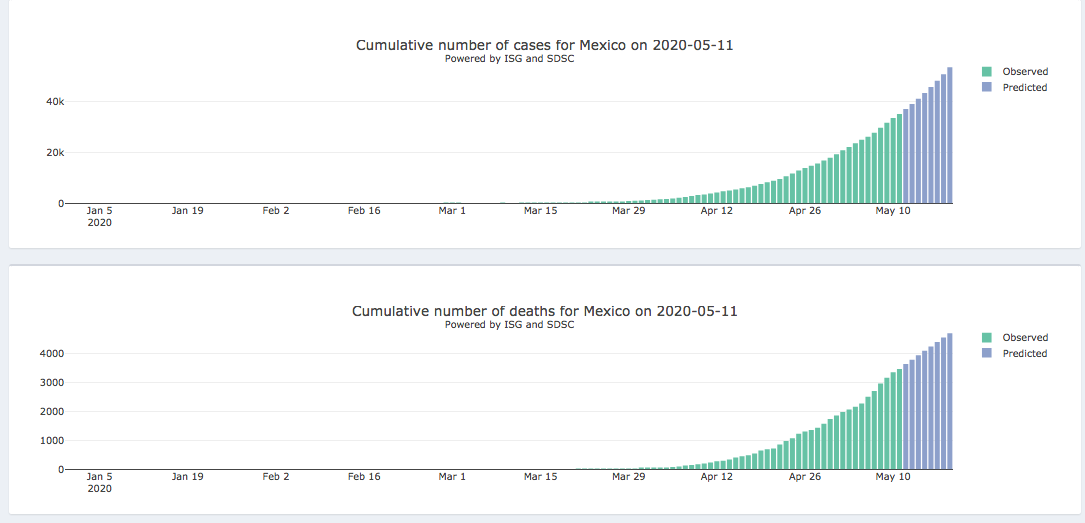Select the cumulative deaths chart title
Viewport: 1085px width, 523px height.
[544, 311]
